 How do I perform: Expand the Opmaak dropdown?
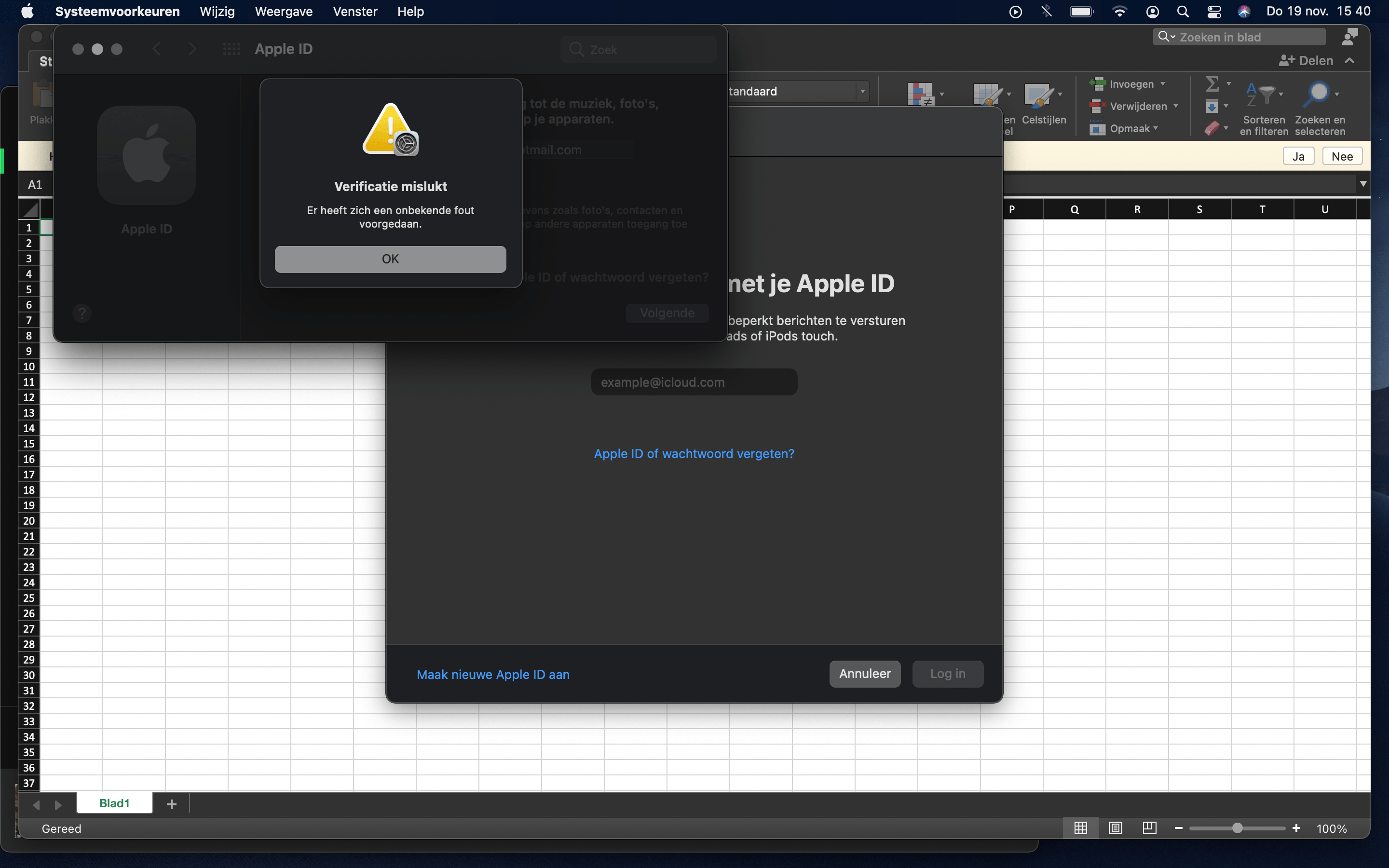coord(1156,129)
